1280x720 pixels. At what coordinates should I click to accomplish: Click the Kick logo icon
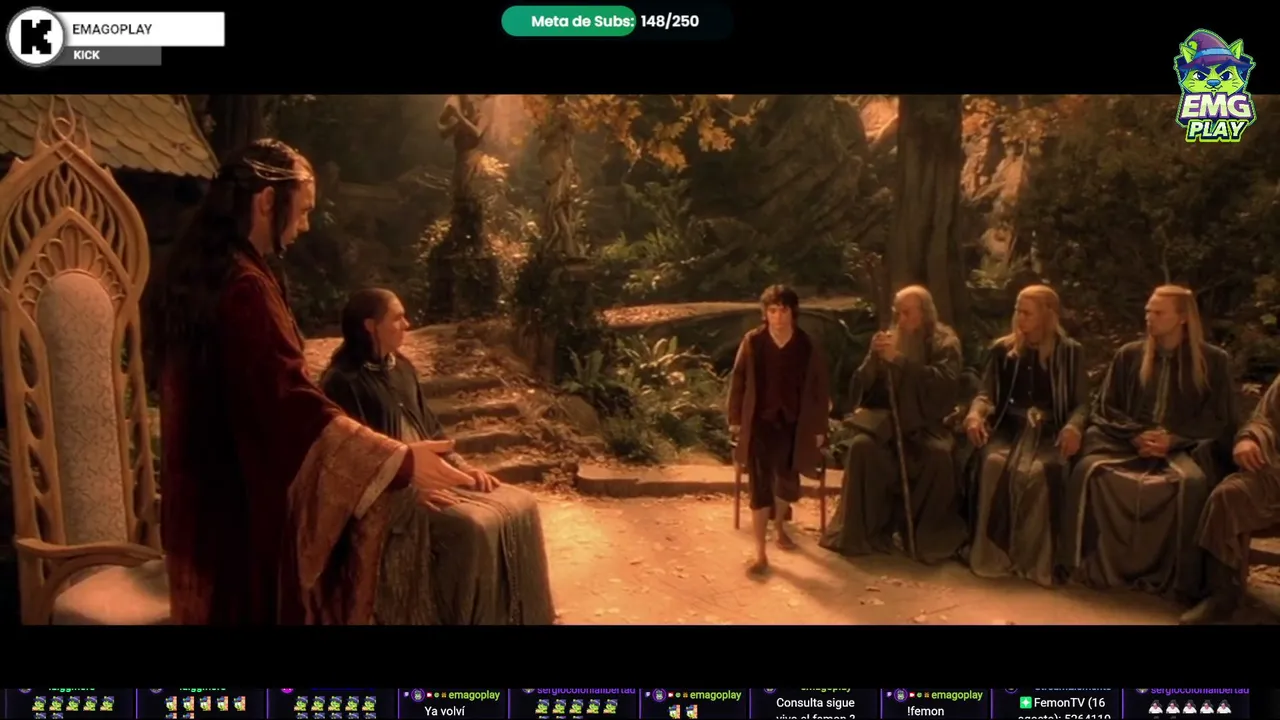[36, 36]
